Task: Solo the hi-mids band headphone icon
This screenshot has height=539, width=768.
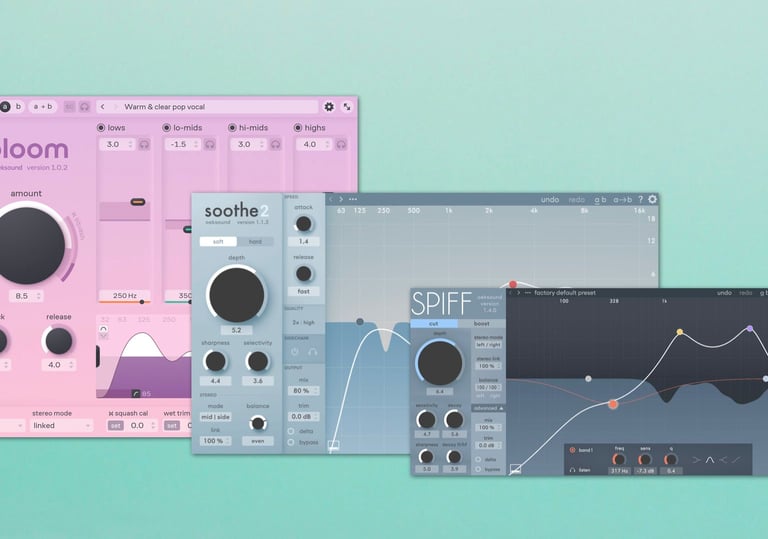Action: (x=275, y=144)
